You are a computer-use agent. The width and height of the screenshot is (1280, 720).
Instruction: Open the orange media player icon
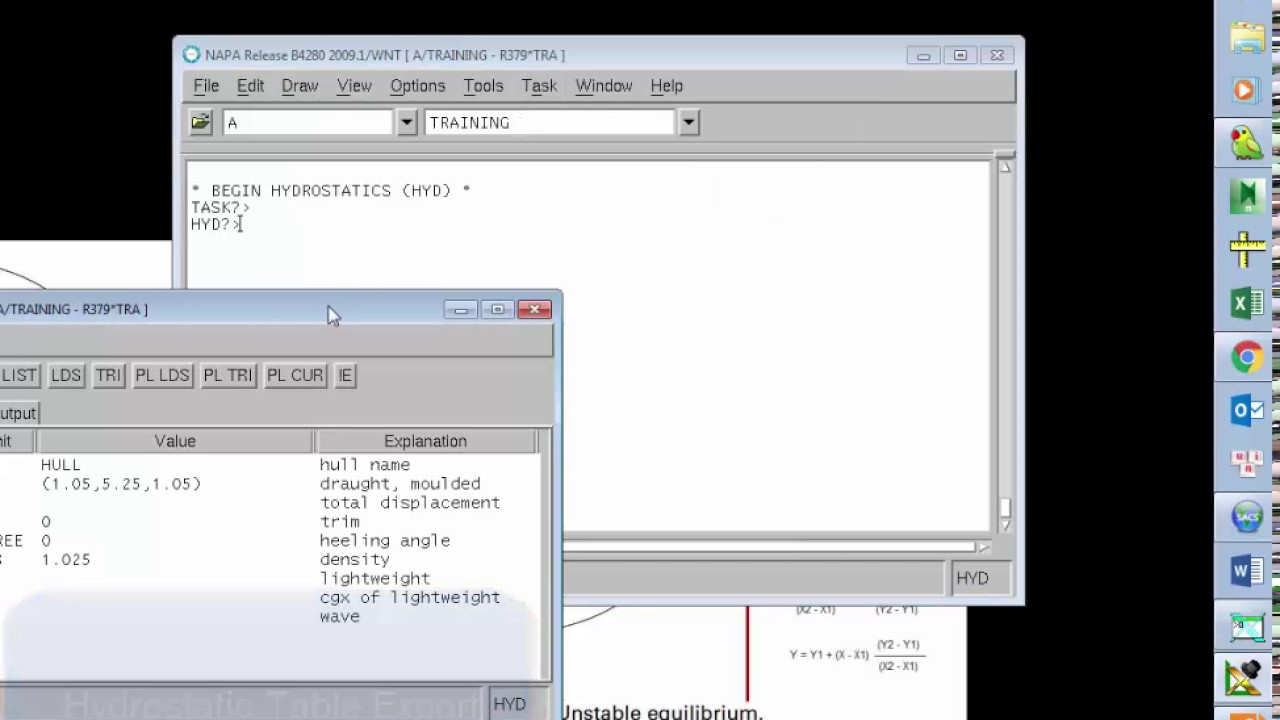[x=1247, y=90]
